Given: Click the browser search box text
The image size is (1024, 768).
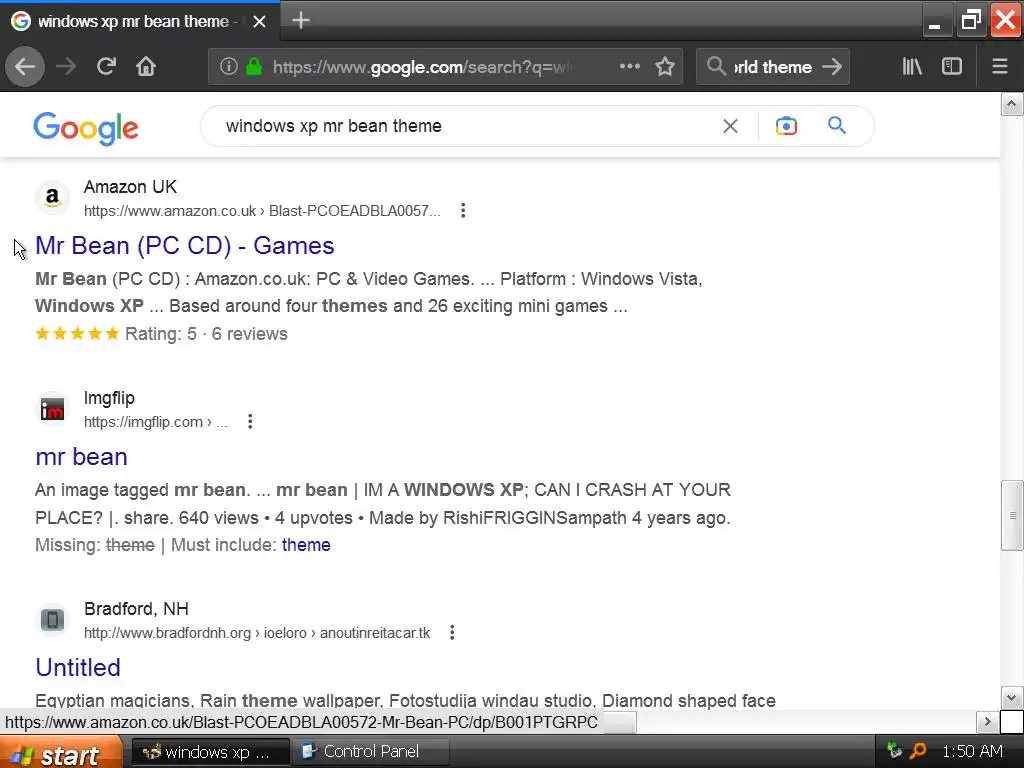Looking at the screenshot, I should (x=773, y=67).
